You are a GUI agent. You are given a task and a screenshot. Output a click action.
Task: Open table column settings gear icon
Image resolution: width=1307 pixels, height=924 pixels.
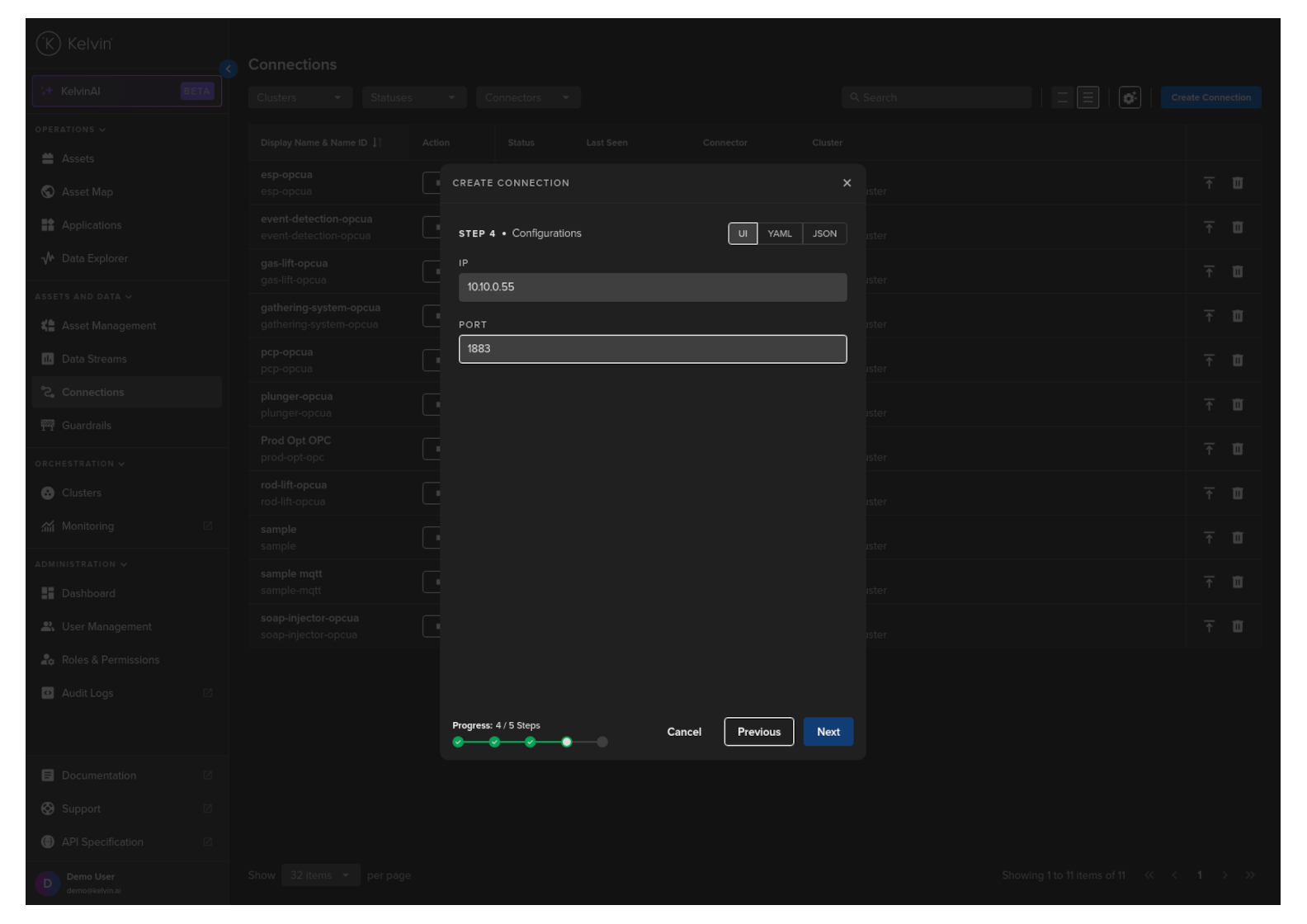(1129, 97)
